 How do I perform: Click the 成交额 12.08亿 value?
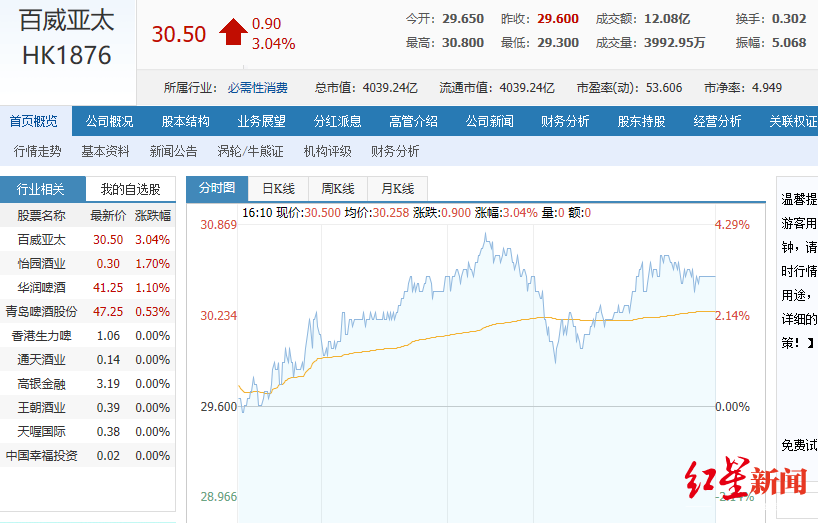click(667, 19)
